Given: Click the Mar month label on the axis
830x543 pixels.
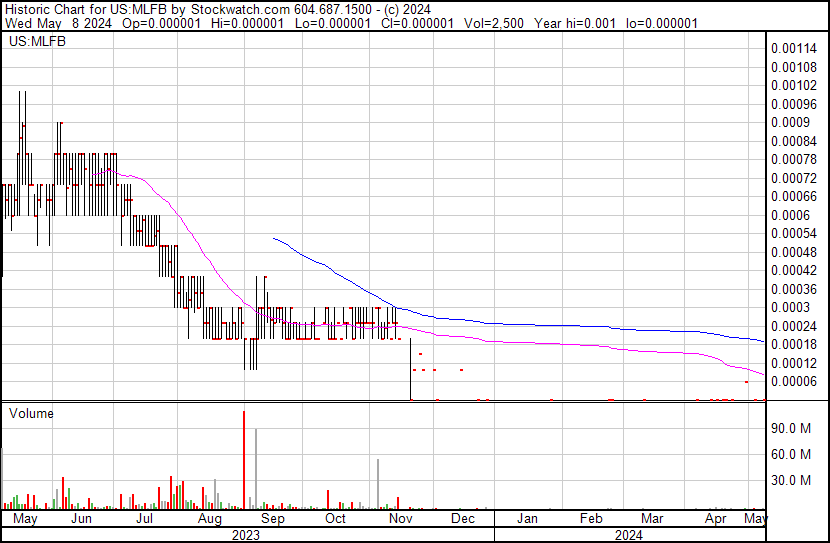Looking at the screenshot, I should tap(652, 518).
